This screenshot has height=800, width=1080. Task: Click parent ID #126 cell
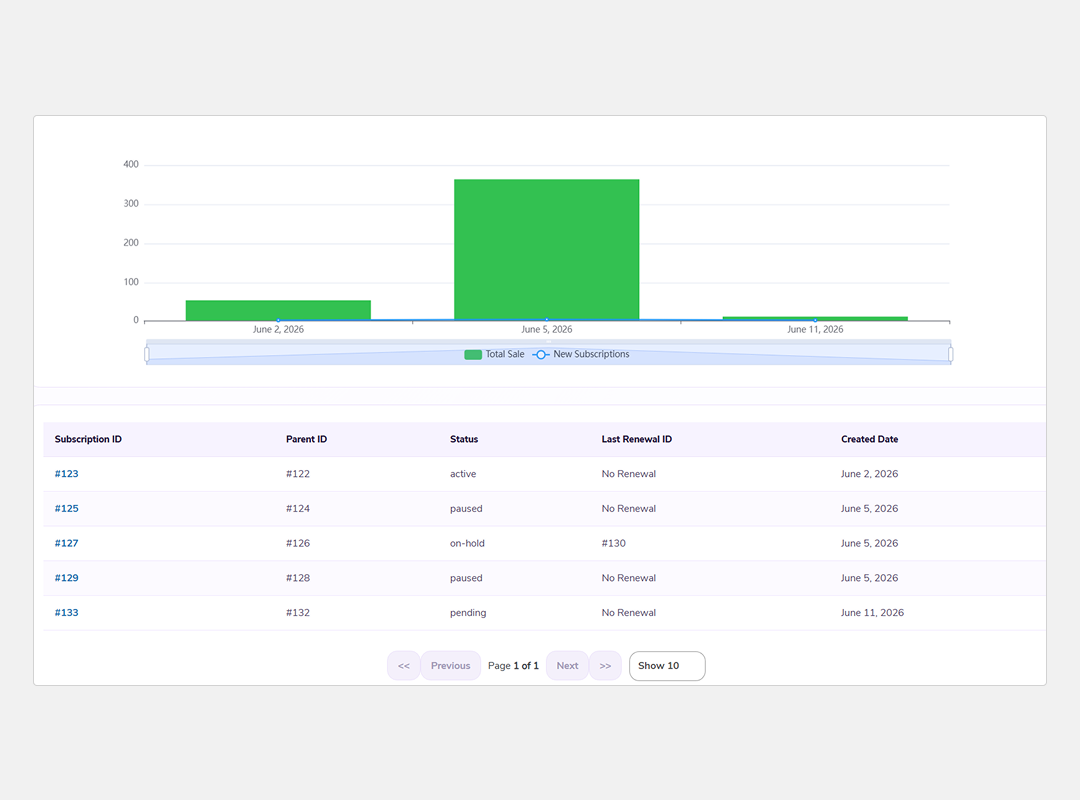click(298, 543)
